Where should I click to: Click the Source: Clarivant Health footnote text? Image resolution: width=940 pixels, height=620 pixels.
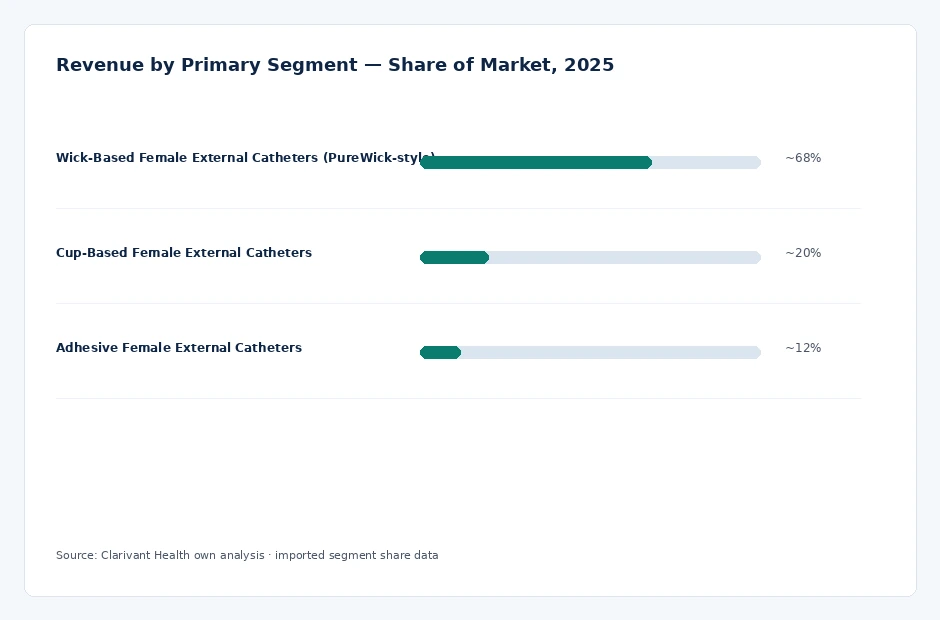click(x=160, y=555)
